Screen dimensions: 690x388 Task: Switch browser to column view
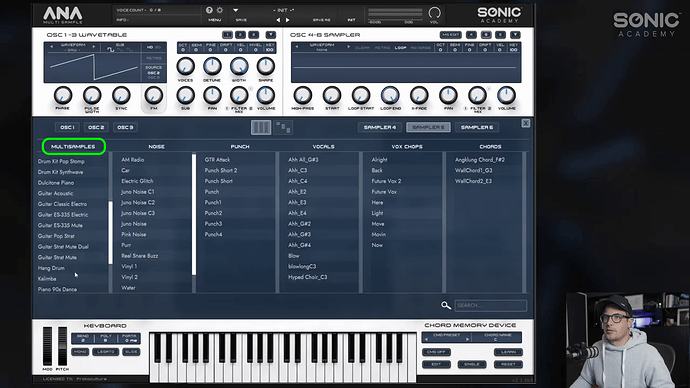(x=261, y=128)
